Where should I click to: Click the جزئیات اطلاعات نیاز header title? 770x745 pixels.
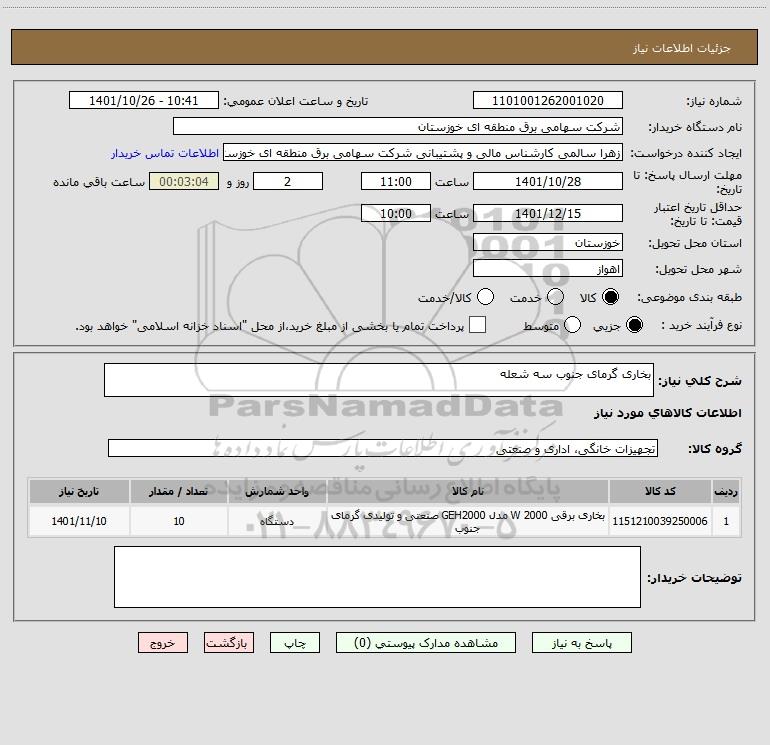tap(682, 48)
